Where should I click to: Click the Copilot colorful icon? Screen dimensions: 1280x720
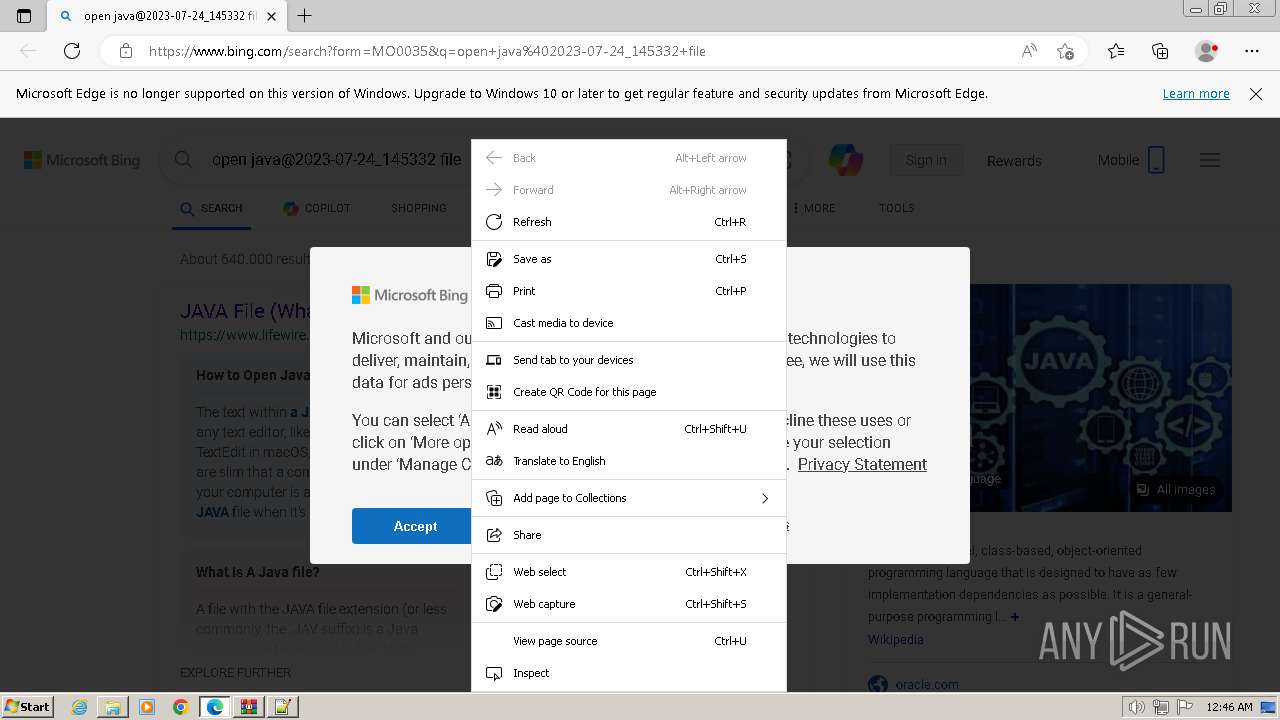tap(846, 160)
